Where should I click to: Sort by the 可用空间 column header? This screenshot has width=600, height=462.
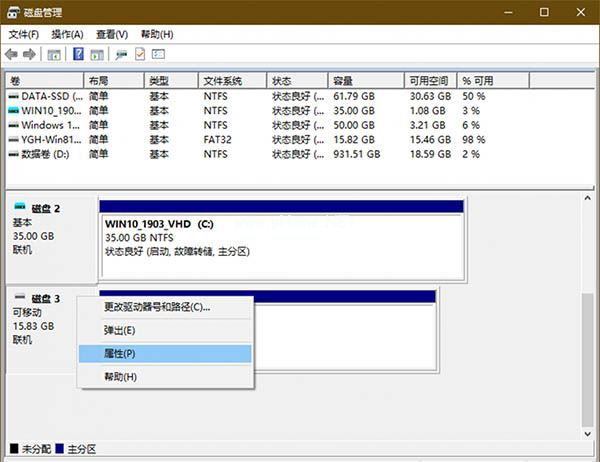tap(430, 81)
